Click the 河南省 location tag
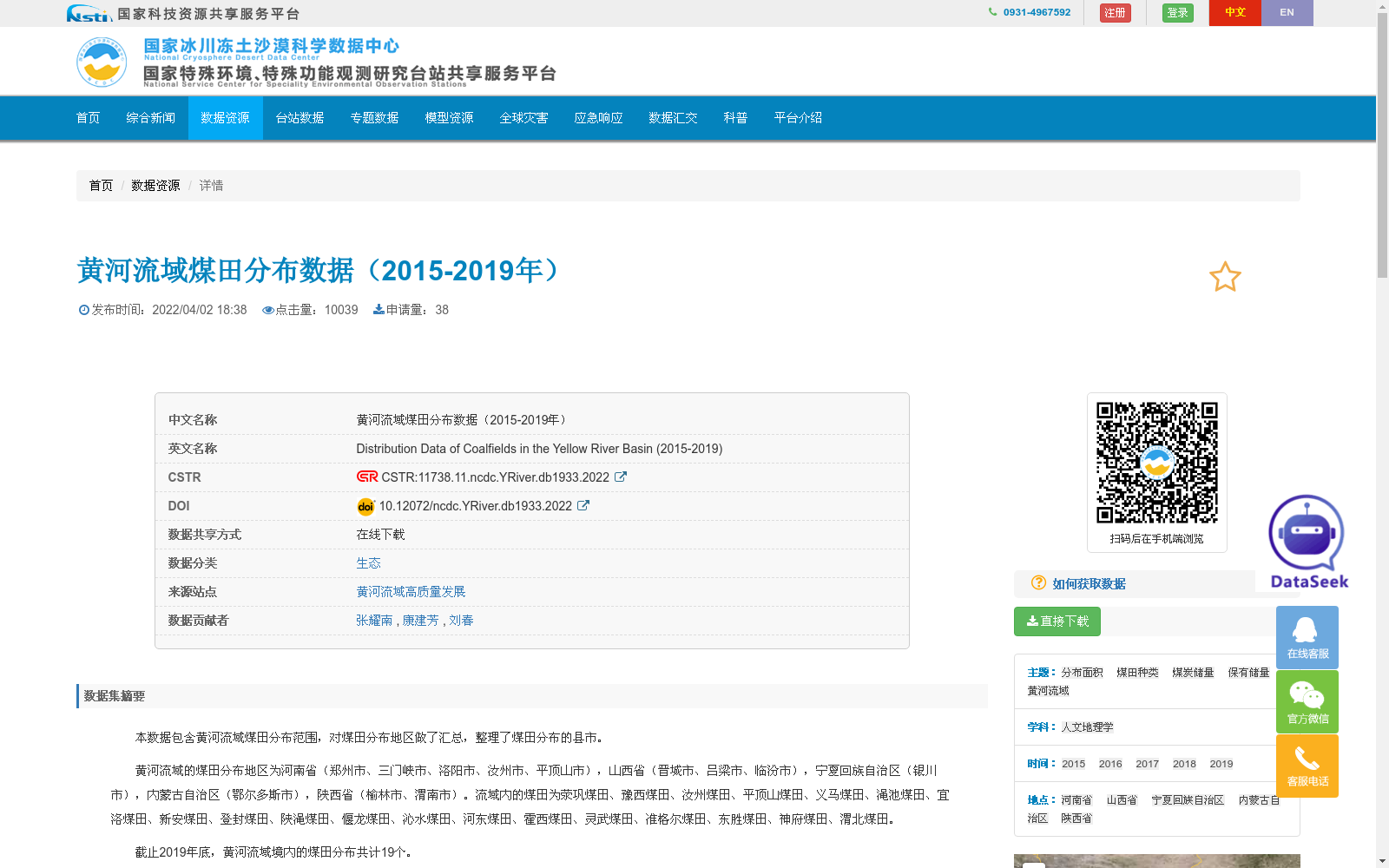The width and height of the screenshot is (1389, 868). coord(1076,800)
